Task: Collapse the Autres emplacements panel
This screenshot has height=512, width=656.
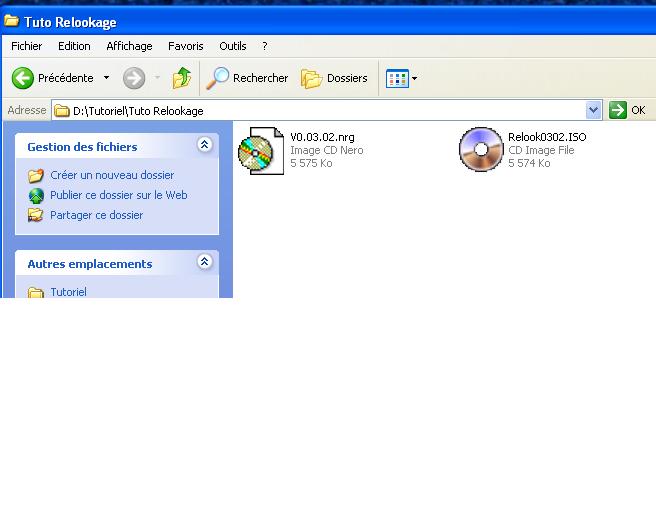Action: 205,262
